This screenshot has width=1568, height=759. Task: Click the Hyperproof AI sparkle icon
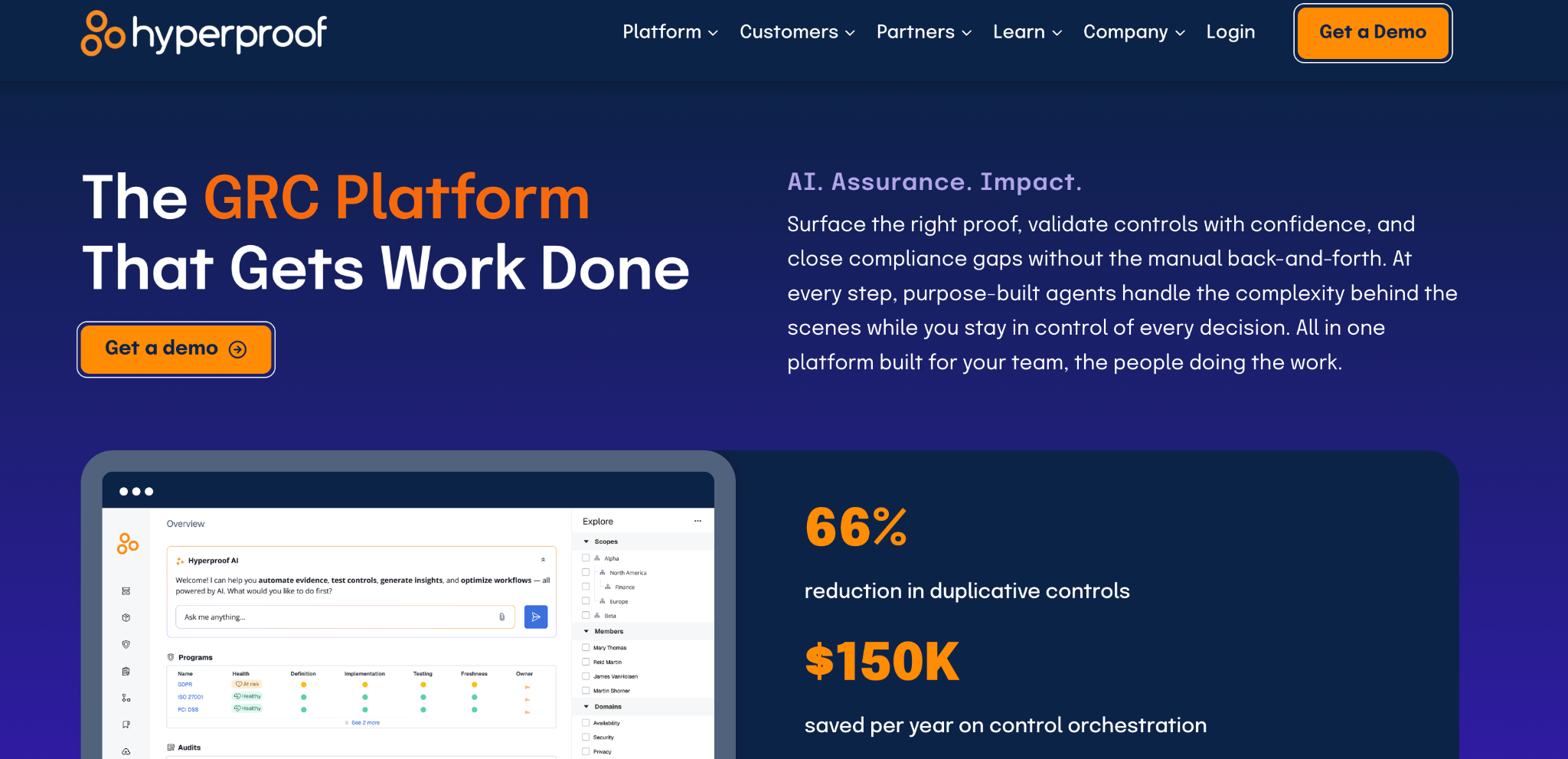click(x=180, y=561)
